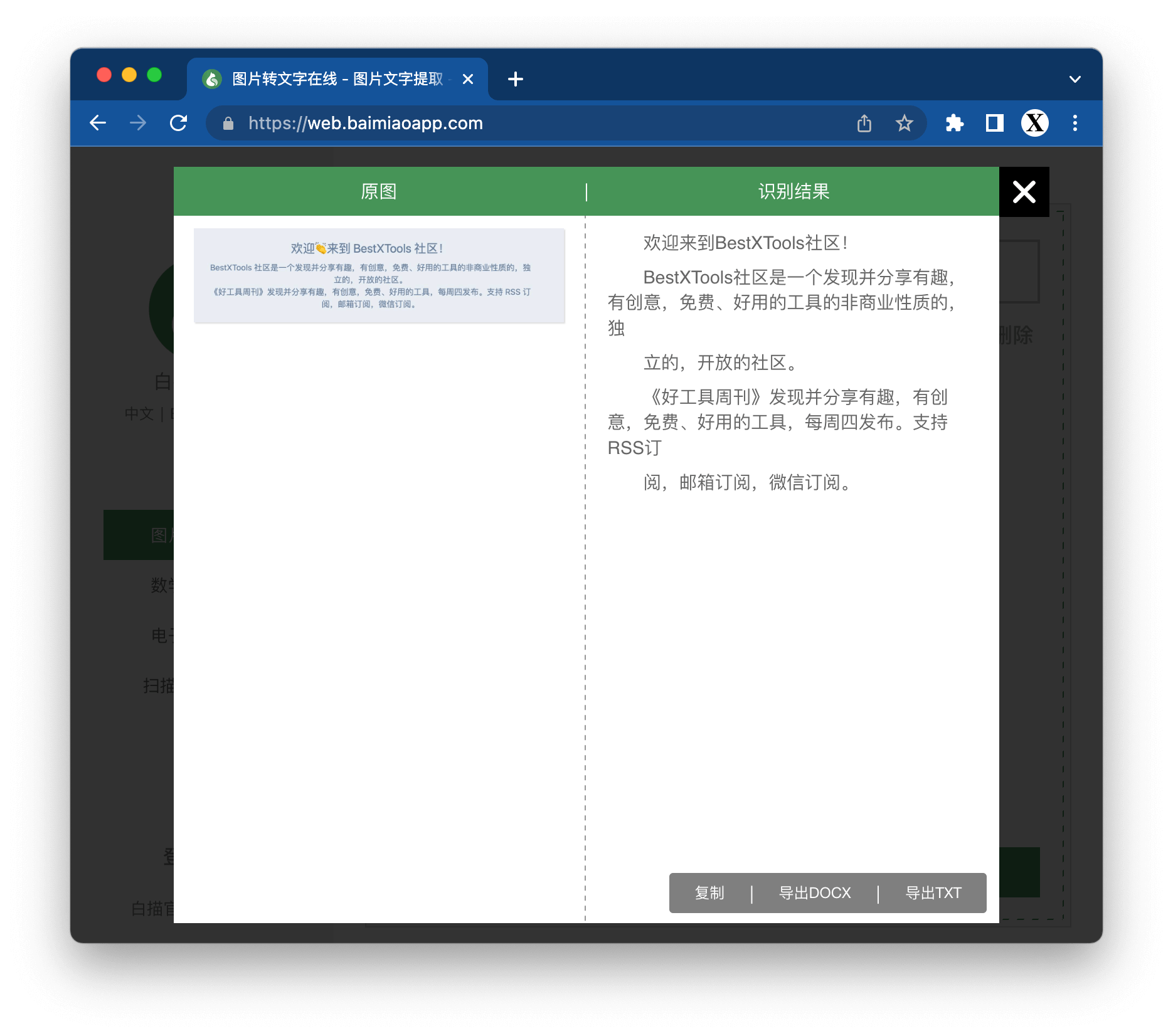This screenshot has width=1173, height=1036.
Task: Open the browser three-dot menu
Action: click(x=1075, y=123)
